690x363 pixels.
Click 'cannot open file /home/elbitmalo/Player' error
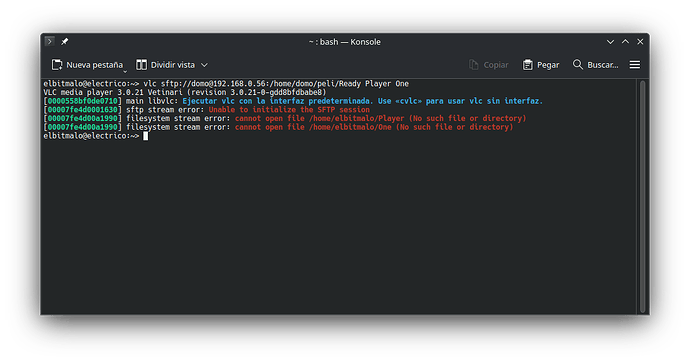380,118
